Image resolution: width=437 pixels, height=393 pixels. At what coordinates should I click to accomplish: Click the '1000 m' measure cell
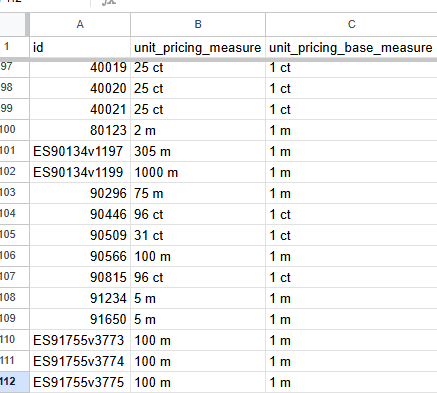click(x=198, y=172)
